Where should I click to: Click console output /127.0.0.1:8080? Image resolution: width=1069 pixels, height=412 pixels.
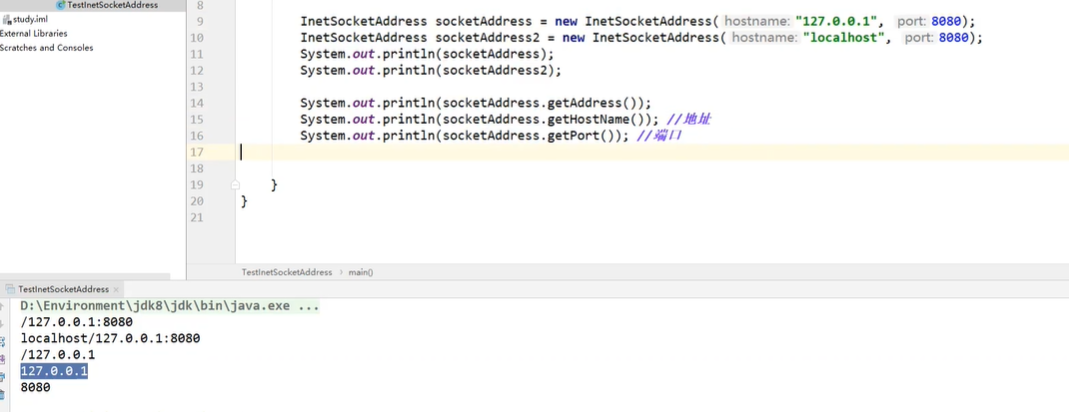(x=77, y=322)
